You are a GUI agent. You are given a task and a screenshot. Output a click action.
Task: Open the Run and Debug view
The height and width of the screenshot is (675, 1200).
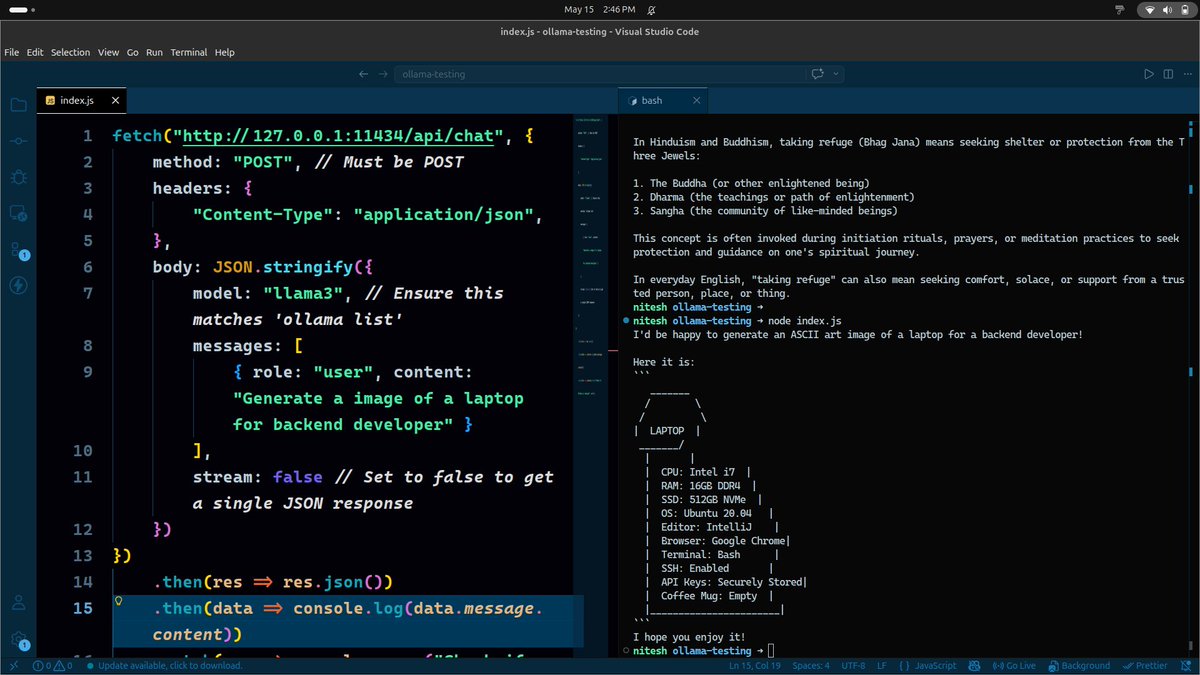click(x=18, y=177)
